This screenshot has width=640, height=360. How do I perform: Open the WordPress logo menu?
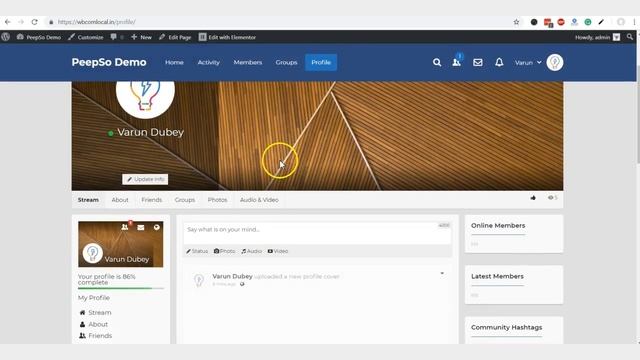tap(6, 37)
